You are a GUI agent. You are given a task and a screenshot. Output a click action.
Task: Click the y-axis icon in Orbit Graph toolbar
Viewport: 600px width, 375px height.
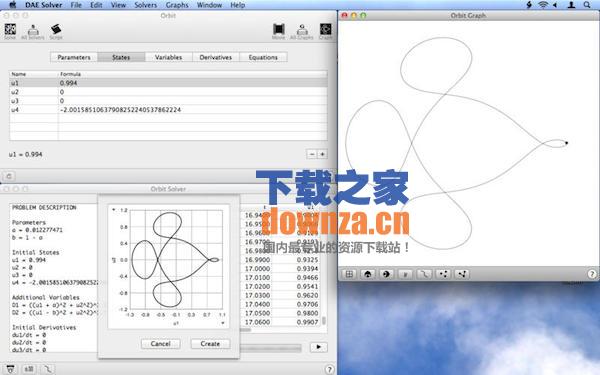point(405,274)
